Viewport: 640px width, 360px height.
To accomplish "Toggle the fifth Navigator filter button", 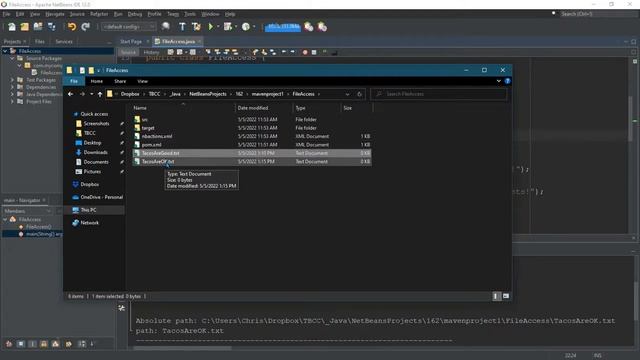I will point(56,344).
